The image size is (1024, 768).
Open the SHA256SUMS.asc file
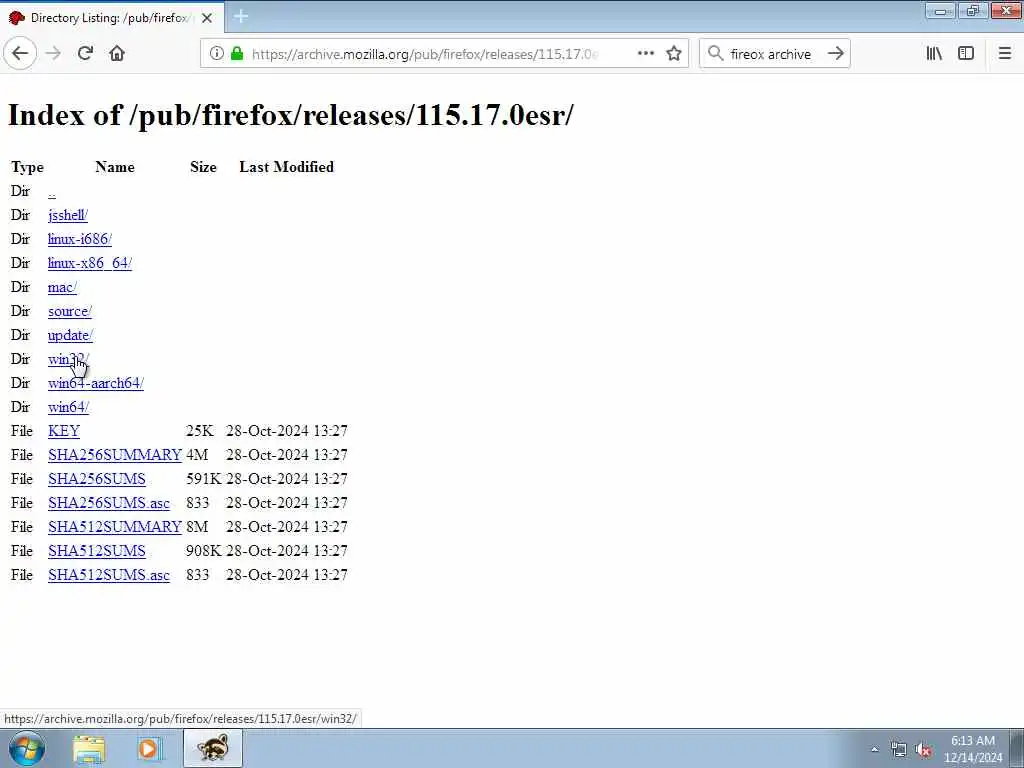(x=109, y=503)
